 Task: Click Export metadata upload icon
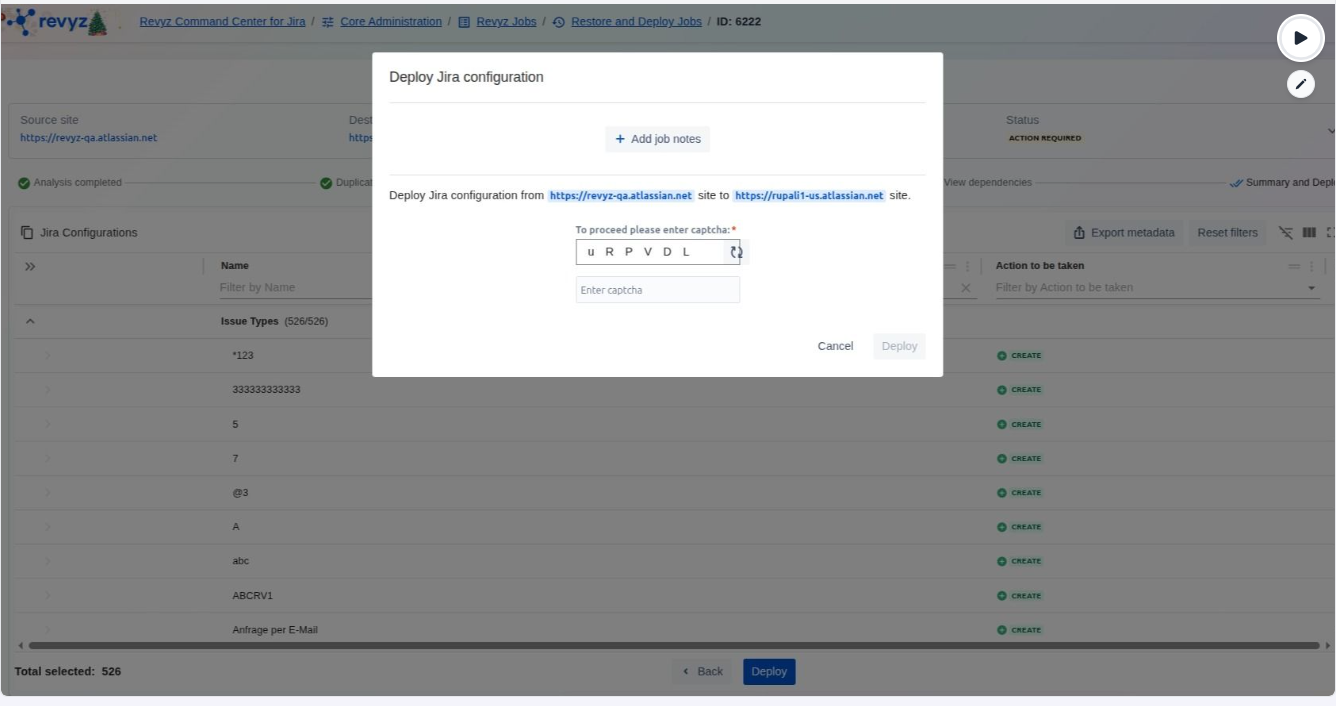1080,233
